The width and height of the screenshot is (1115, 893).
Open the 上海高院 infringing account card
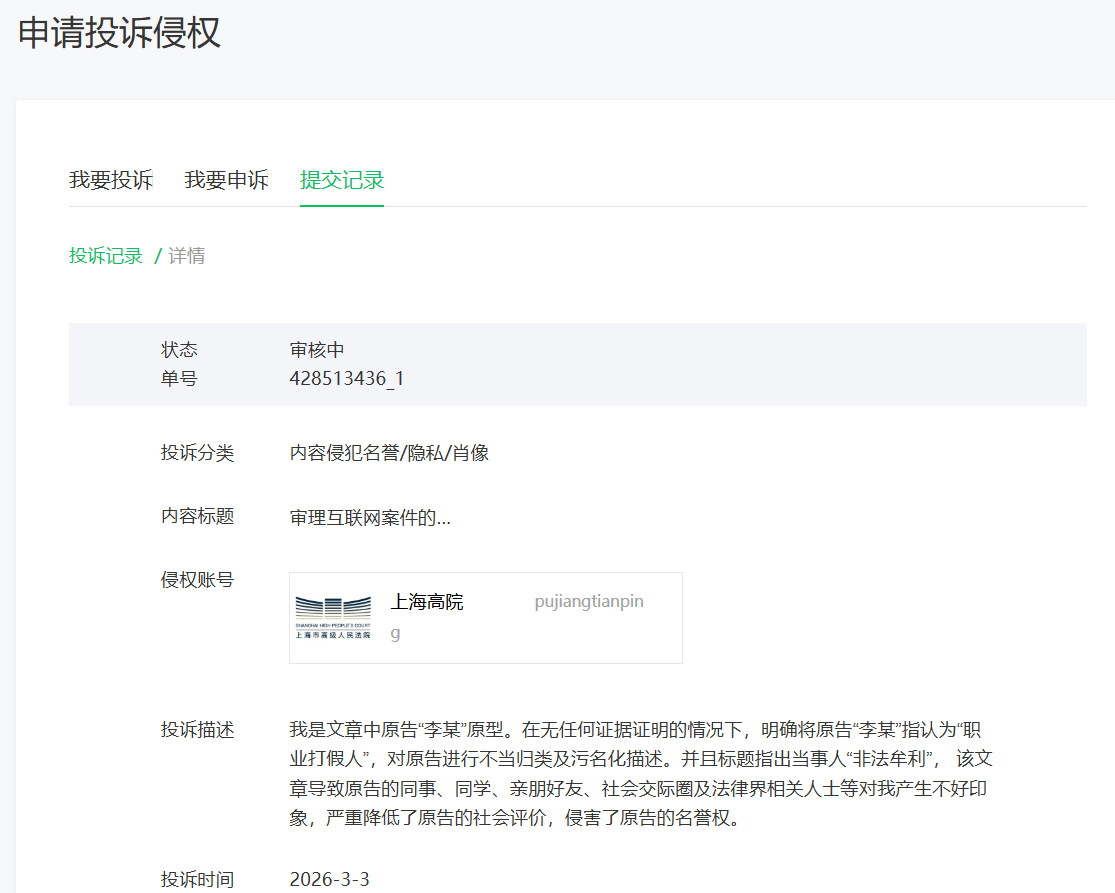point(485,617)
